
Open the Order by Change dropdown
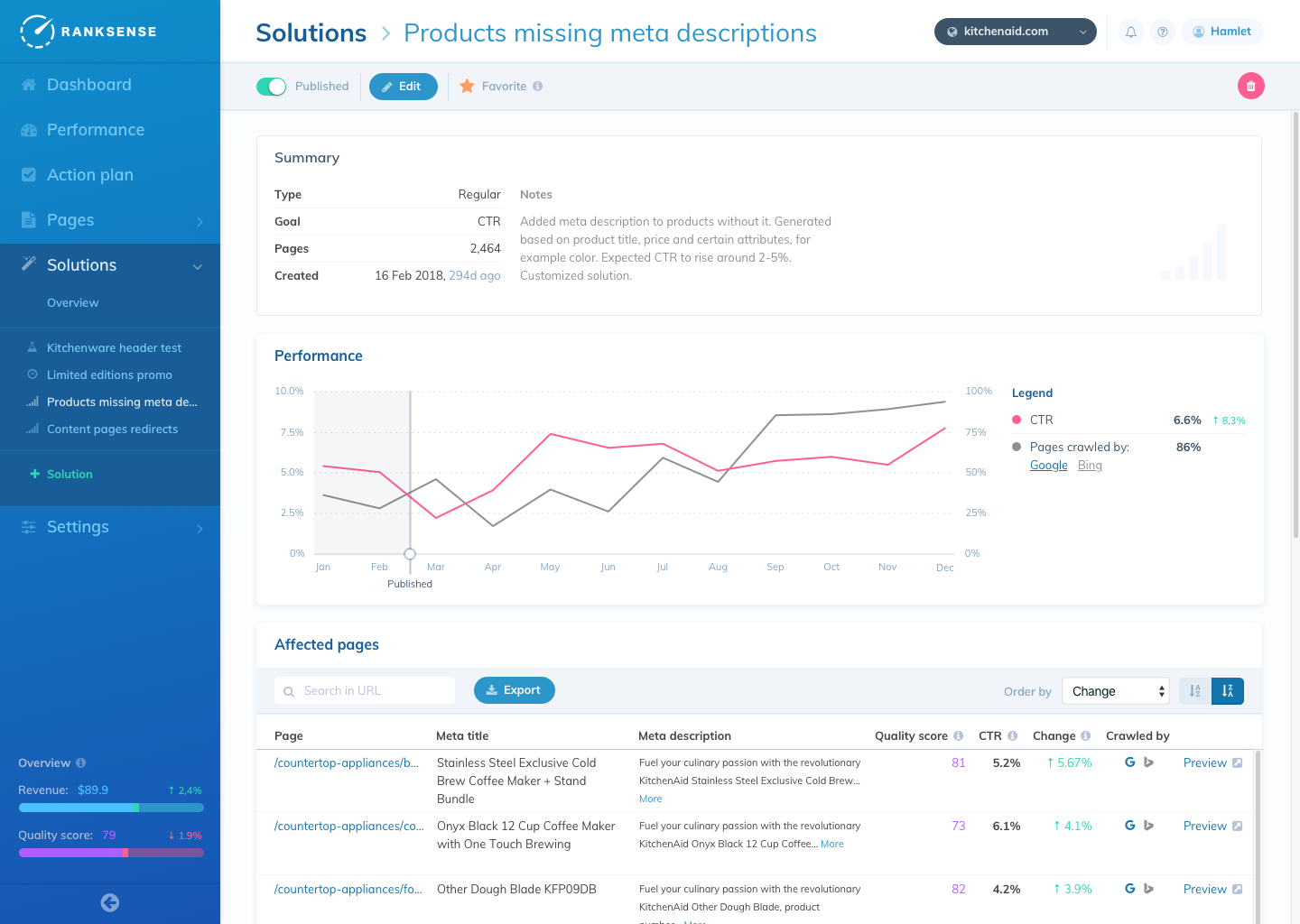point(1116,691)
